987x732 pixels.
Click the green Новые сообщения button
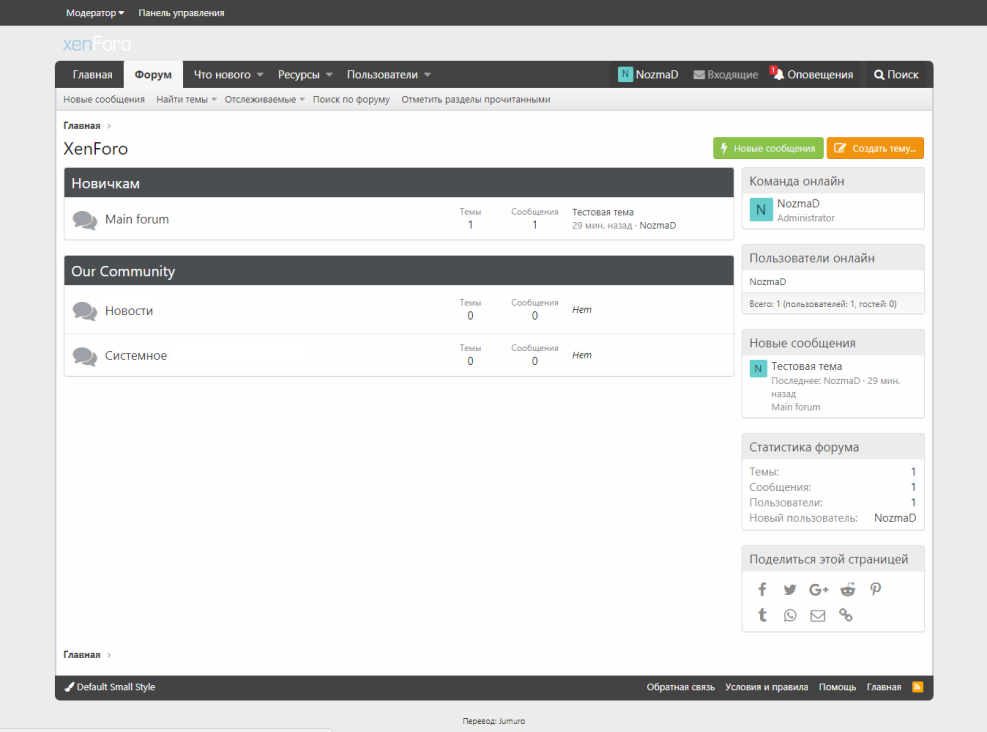tap(768, 148)
